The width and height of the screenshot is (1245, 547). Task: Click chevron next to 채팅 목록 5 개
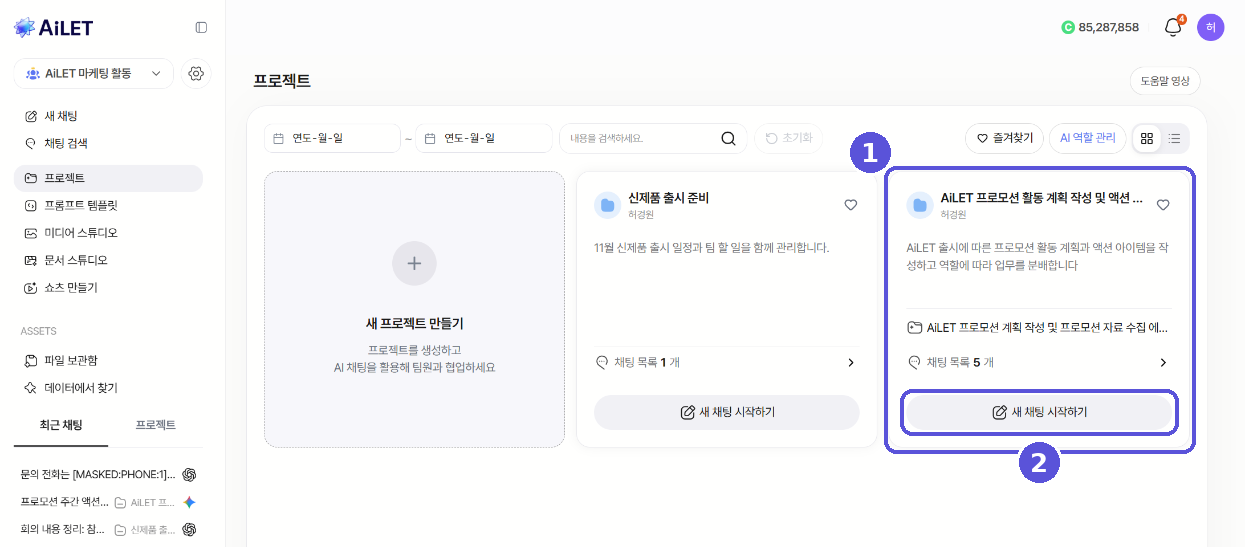pos(1163,362)
